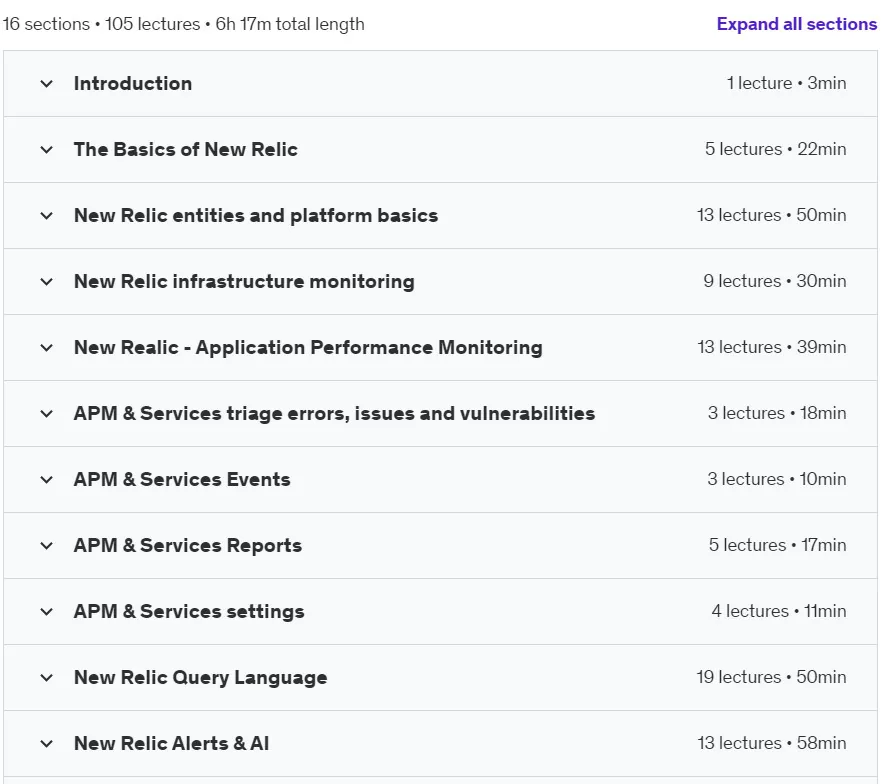Expand Application Performance Monitoring section chevron

[47, 348]
